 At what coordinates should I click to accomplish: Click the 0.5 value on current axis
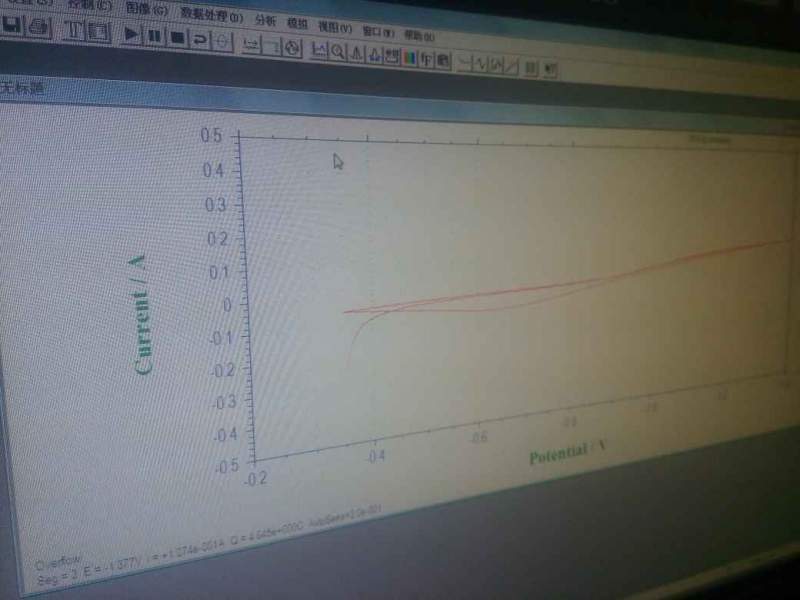pyautogui.click(x=211, y=135)
